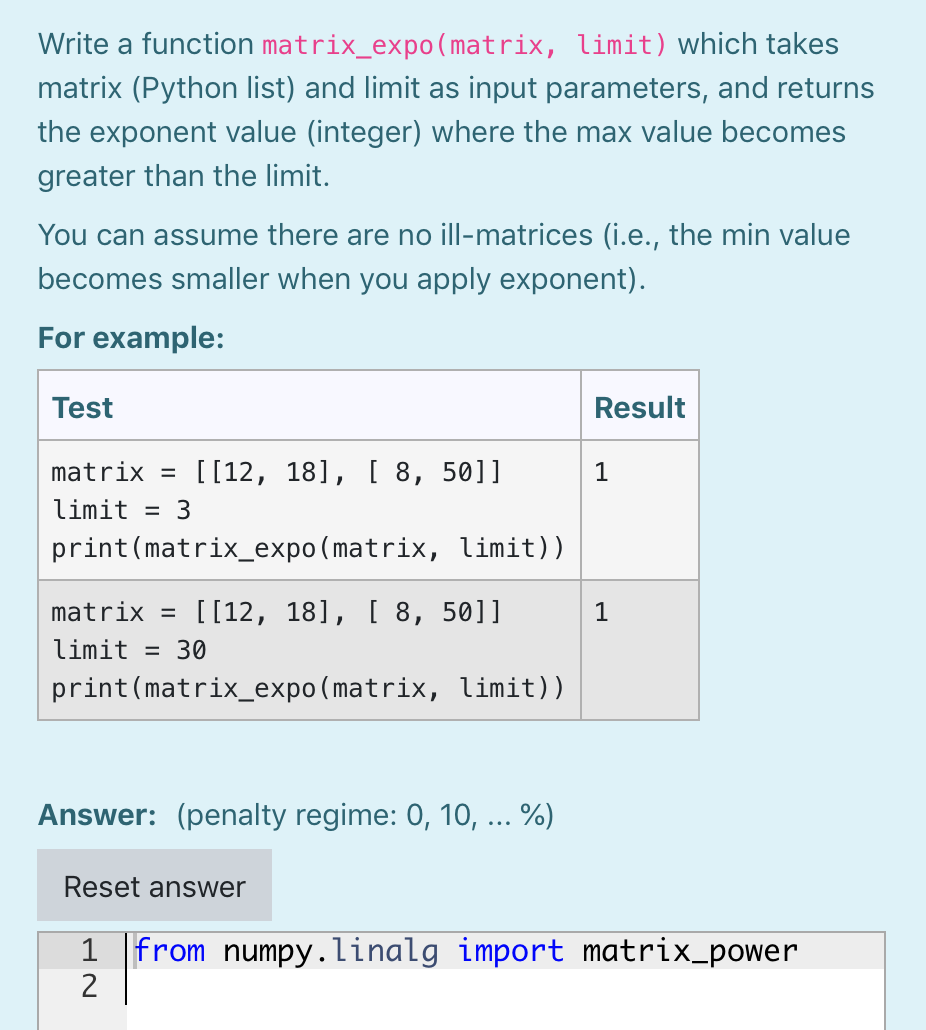Click the result value 1 of the second test
This screenshot has height=1030, width=926.
pyautogui.click(x=601, y=612)
